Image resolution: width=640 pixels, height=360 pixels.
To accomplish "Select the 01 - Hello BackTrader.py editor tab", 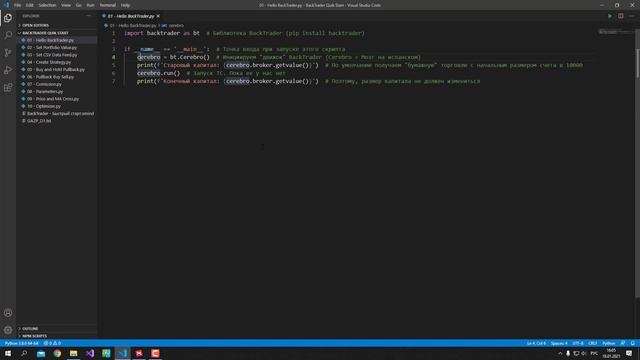I will coord(131,16).
